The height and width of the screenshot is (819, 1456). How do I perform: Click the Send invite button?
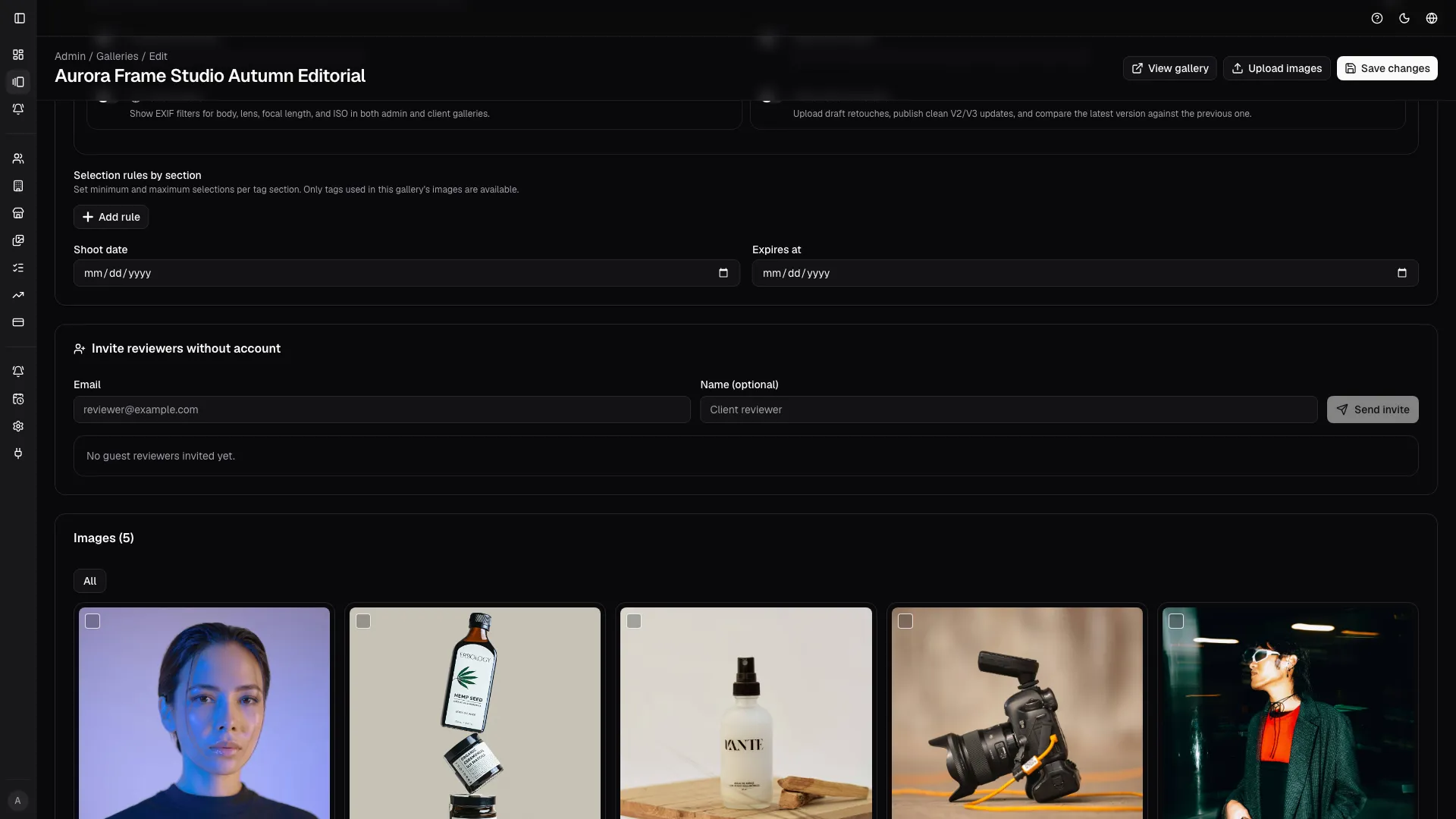(x=1373, y=409)
